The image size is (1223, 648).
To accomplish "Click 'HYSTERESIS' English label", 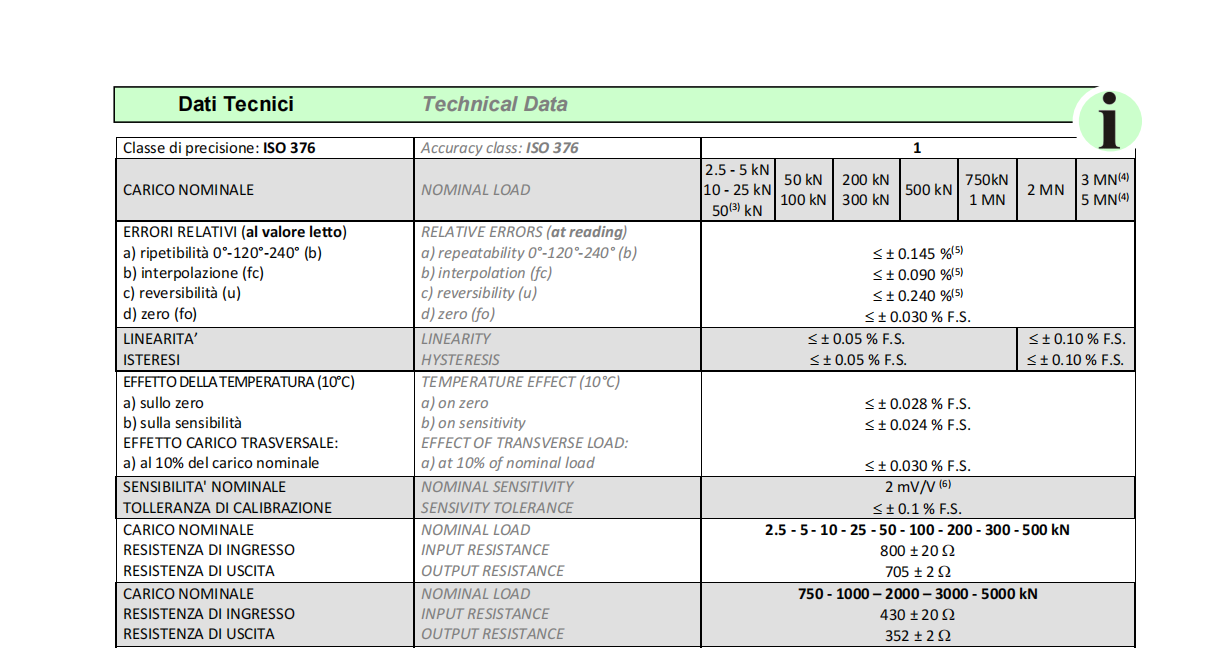I will click(460, 359).
